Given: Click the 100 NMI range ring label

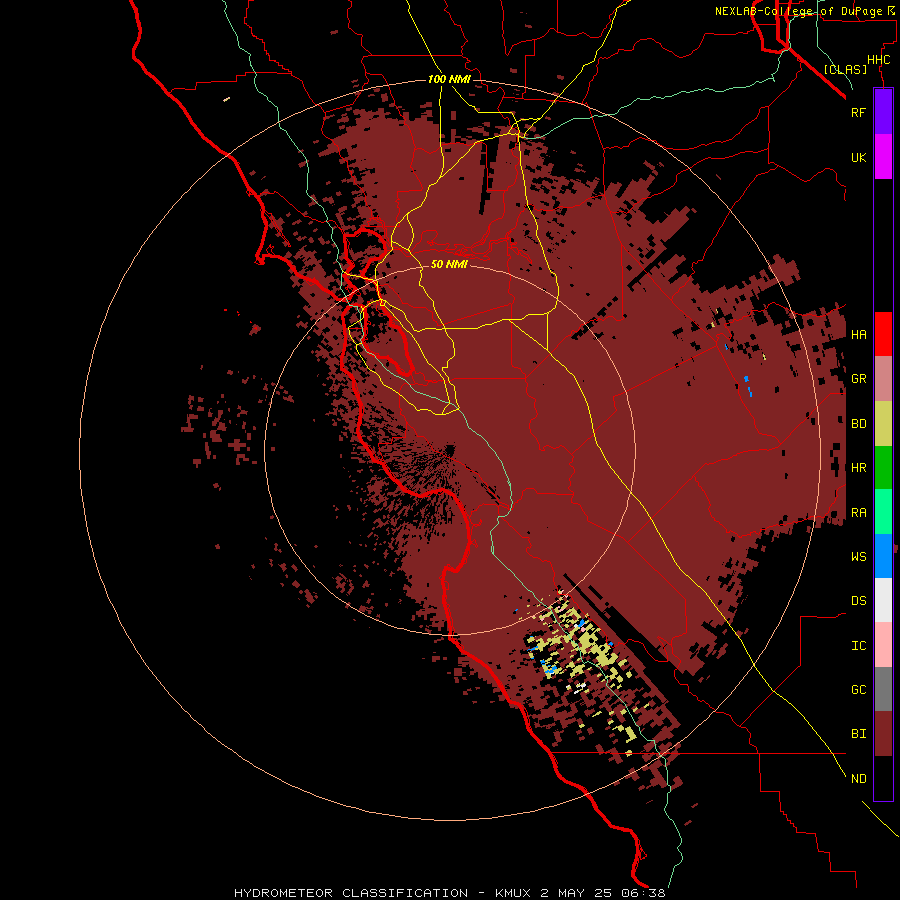Looking at the screenshot, I should (449, 79).
